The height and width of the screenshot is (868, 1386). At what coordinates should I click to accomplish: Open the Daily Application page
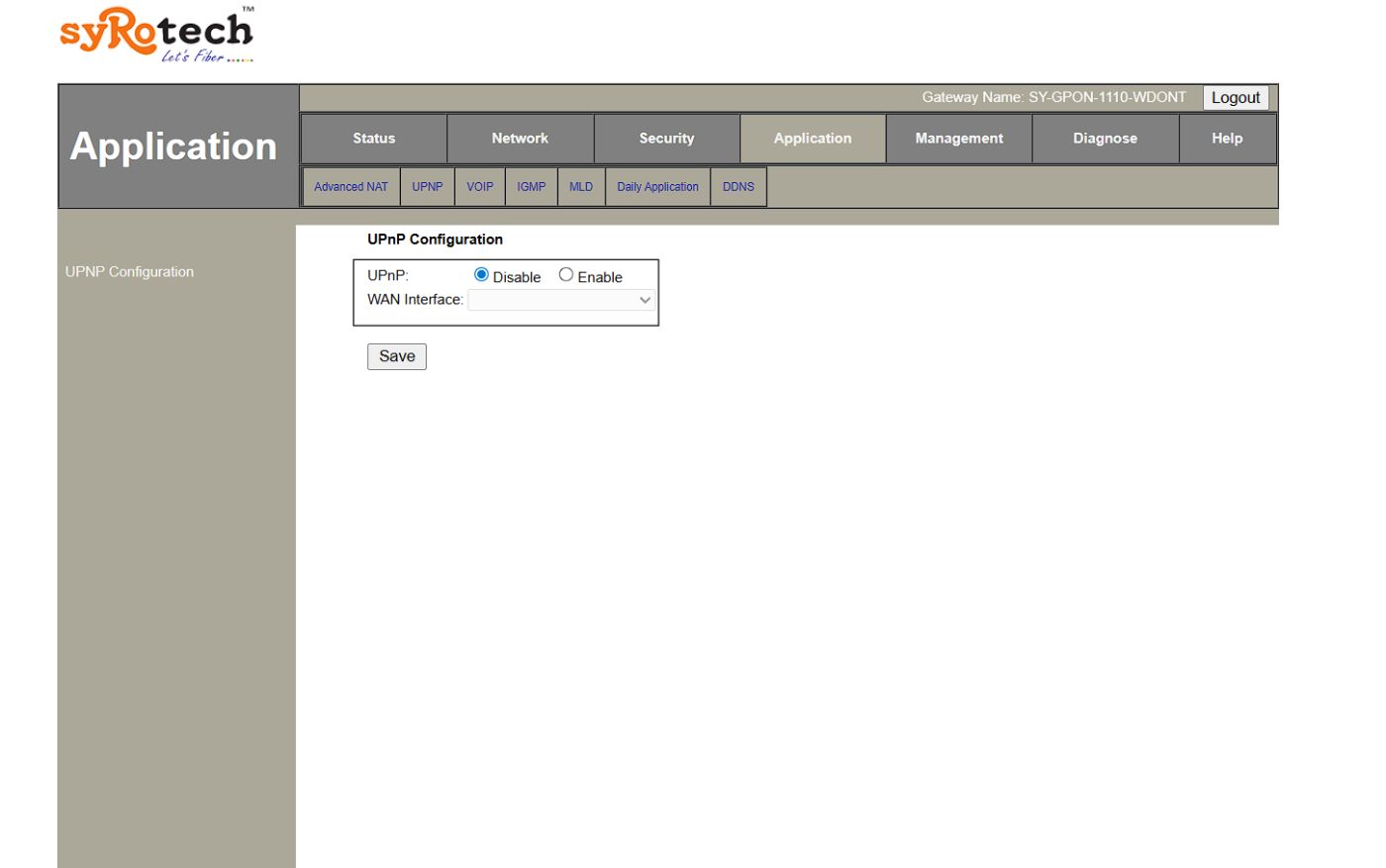pos(656,186)
